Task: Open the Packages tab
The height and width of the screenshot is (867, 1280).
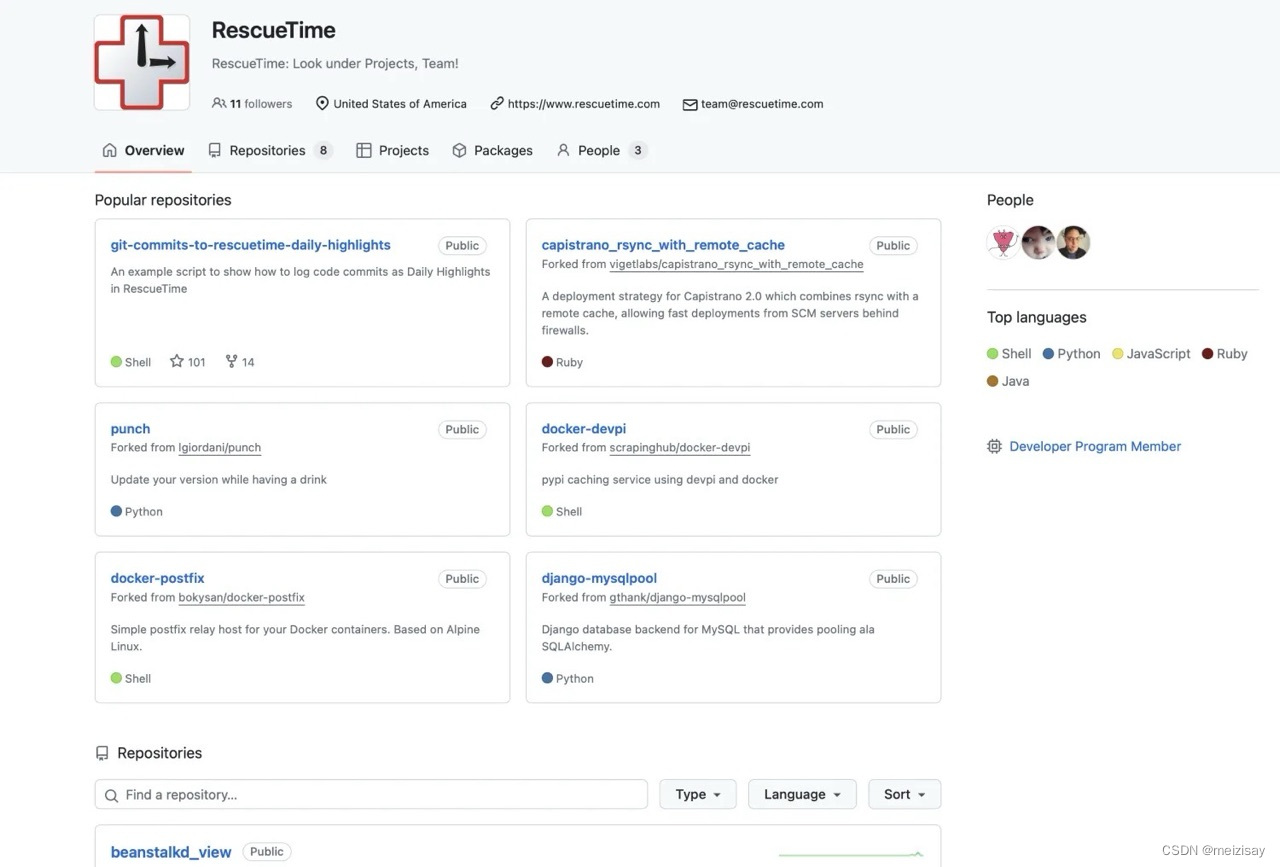Action: point(492,150)
